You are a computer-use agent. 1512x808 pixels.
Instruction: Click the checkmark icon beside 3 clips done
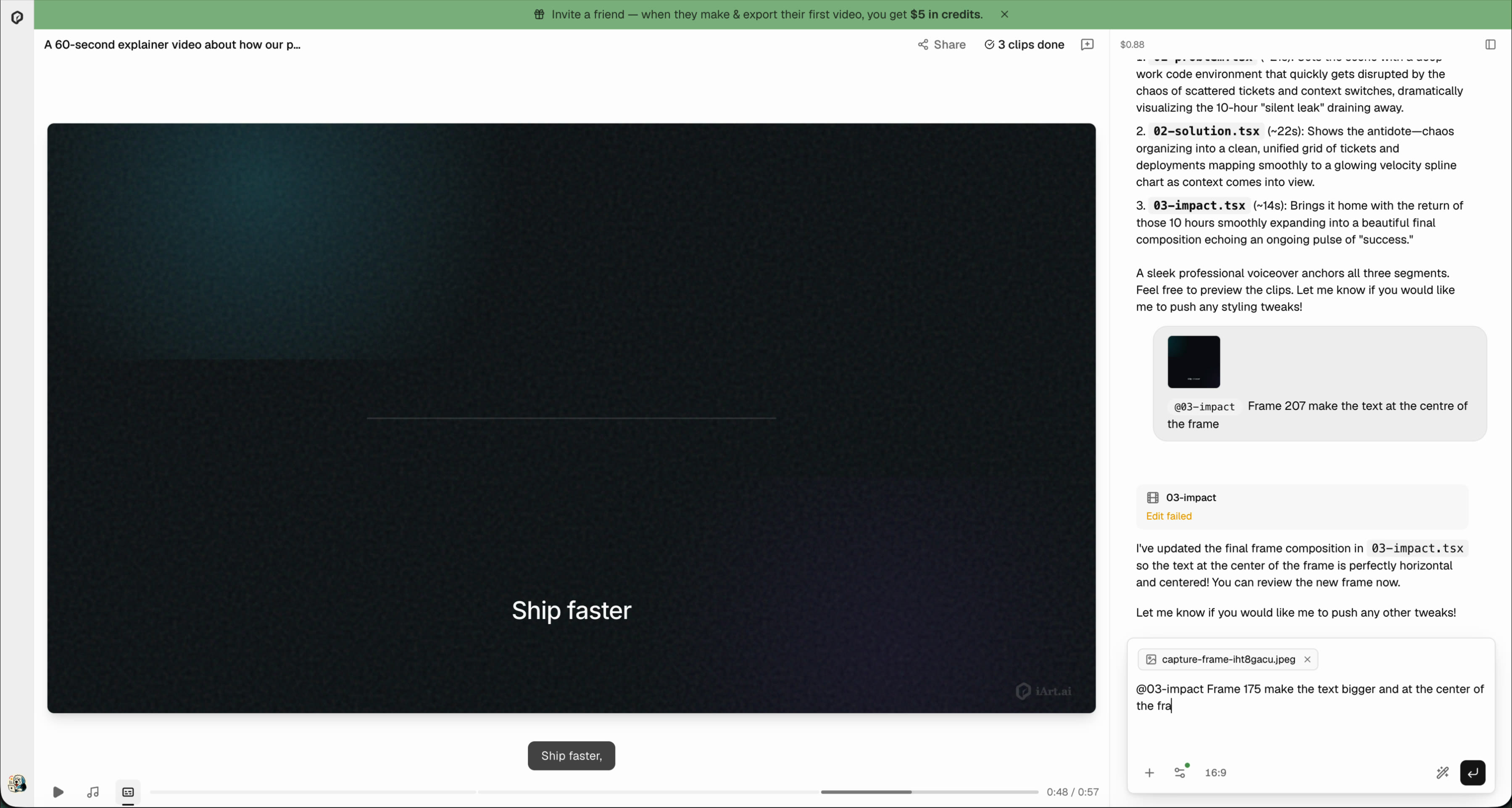pyautogui.click(x=989, y=45)
